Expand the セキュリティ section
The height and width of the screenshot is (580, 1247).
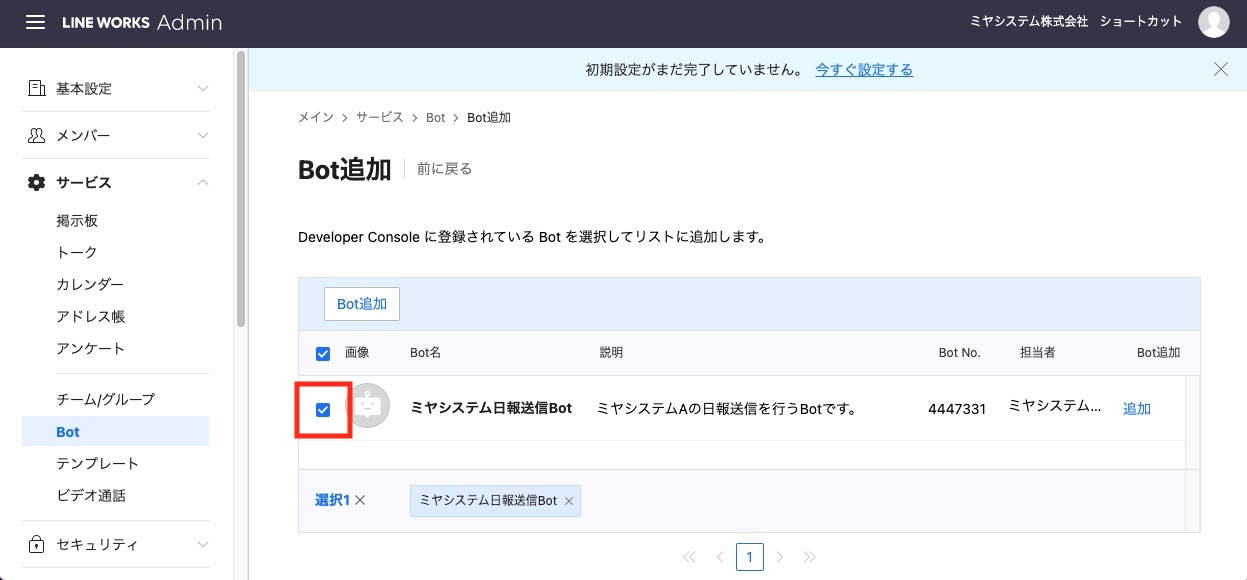pos(203,545)
